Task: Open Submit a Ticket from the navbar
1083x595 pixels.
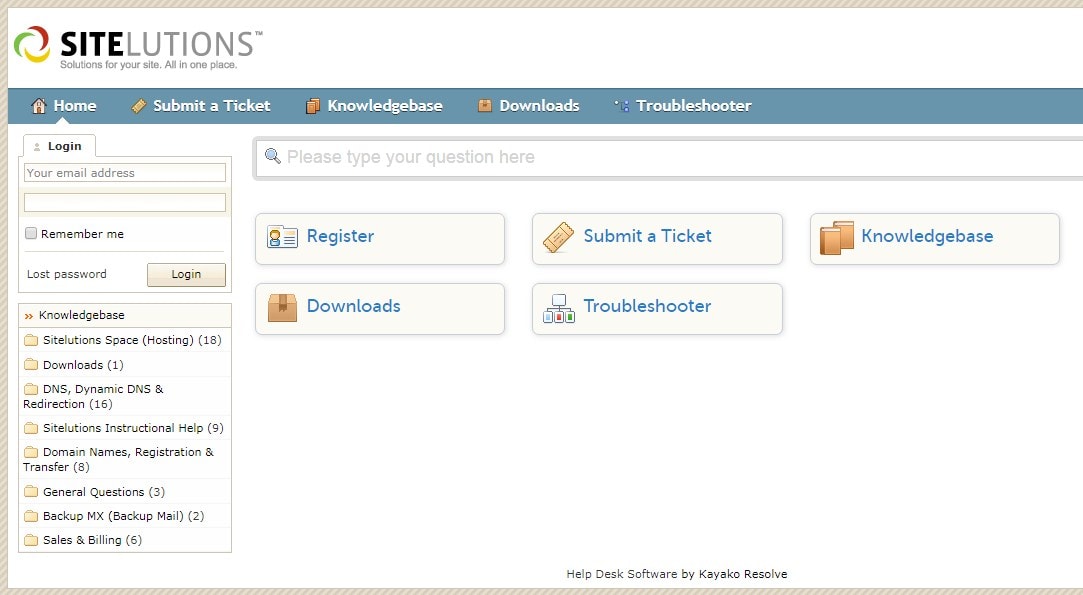Action: (201, 106)
